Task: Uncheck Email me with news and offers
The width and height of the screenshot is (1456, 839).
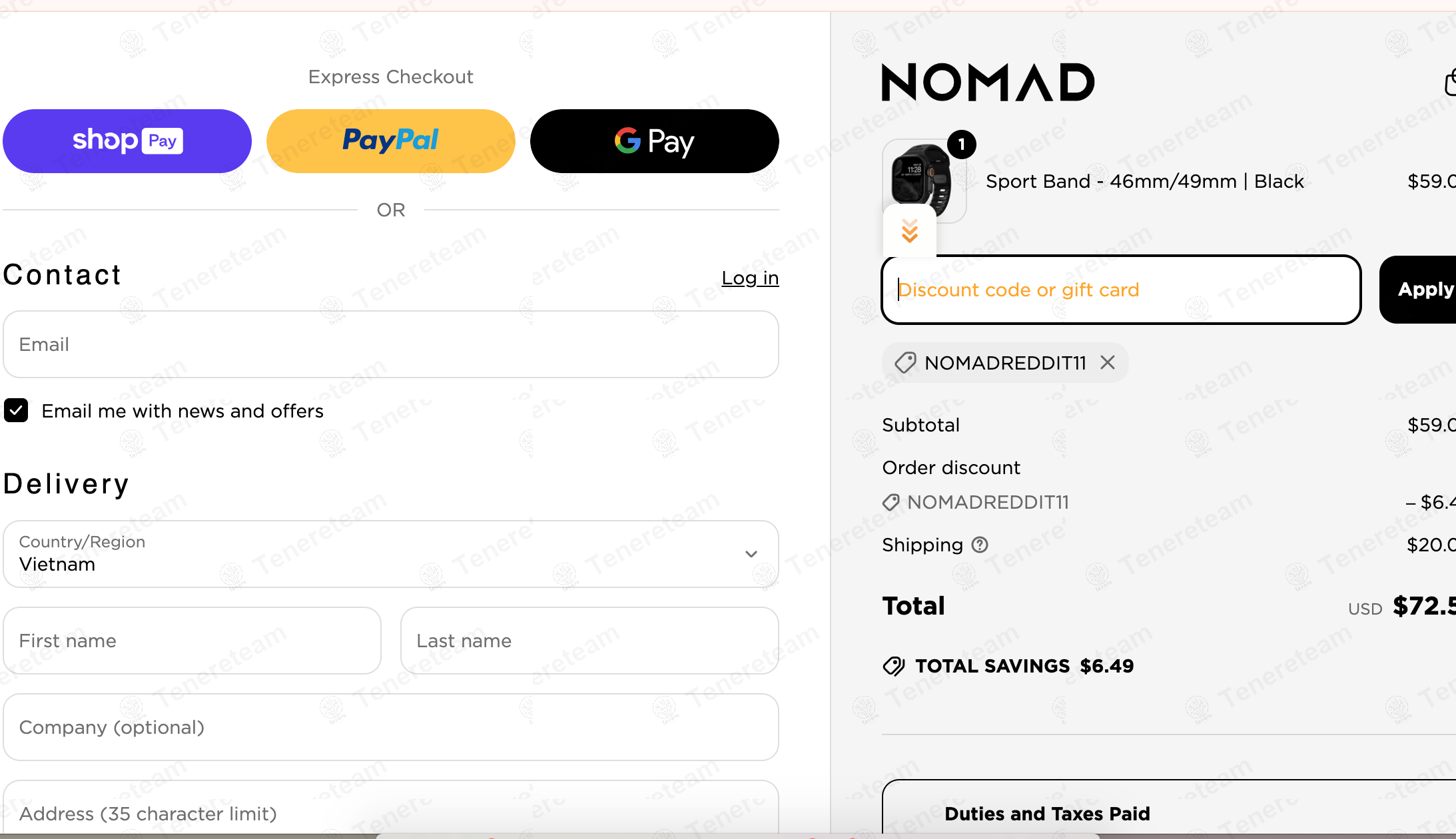Action: click(15, 410)
